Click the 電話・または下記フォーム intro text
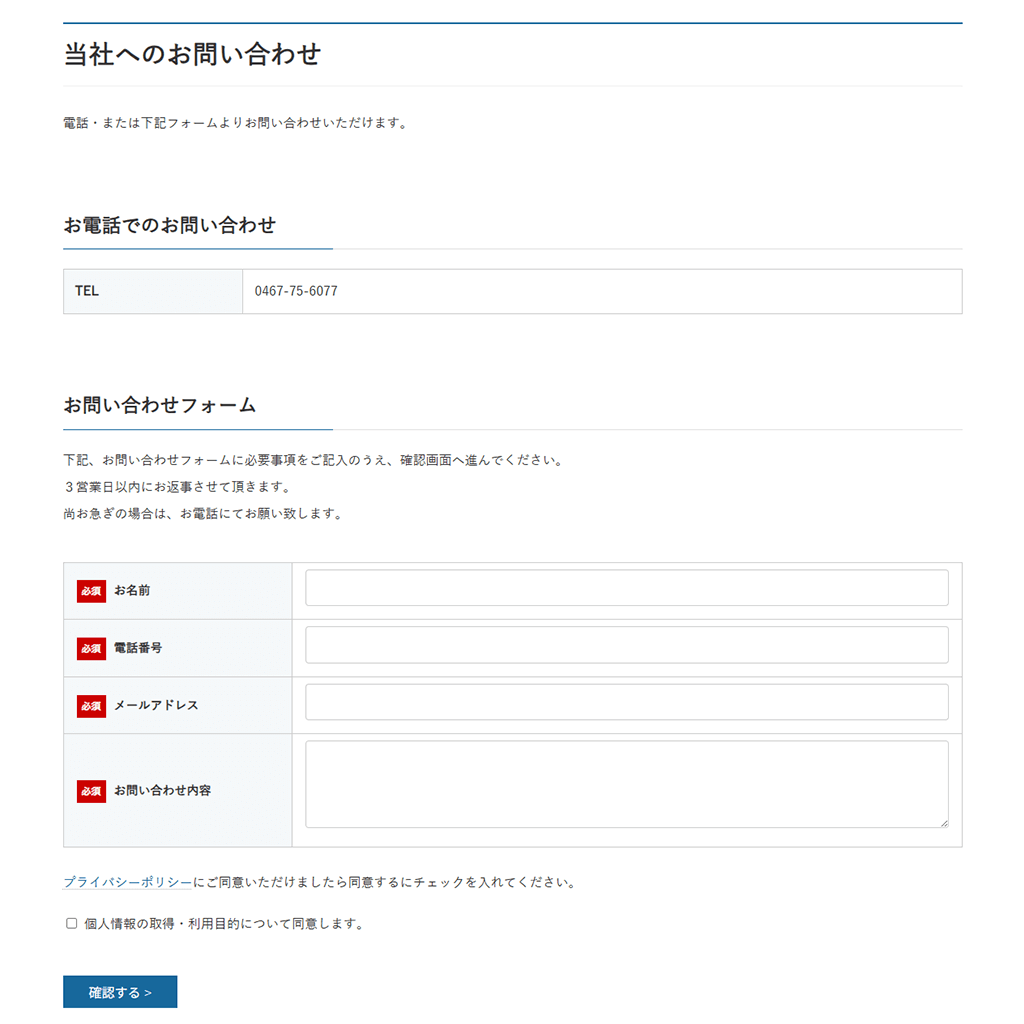This screenshot has height=1024, width=1024. tap(236, 123)
